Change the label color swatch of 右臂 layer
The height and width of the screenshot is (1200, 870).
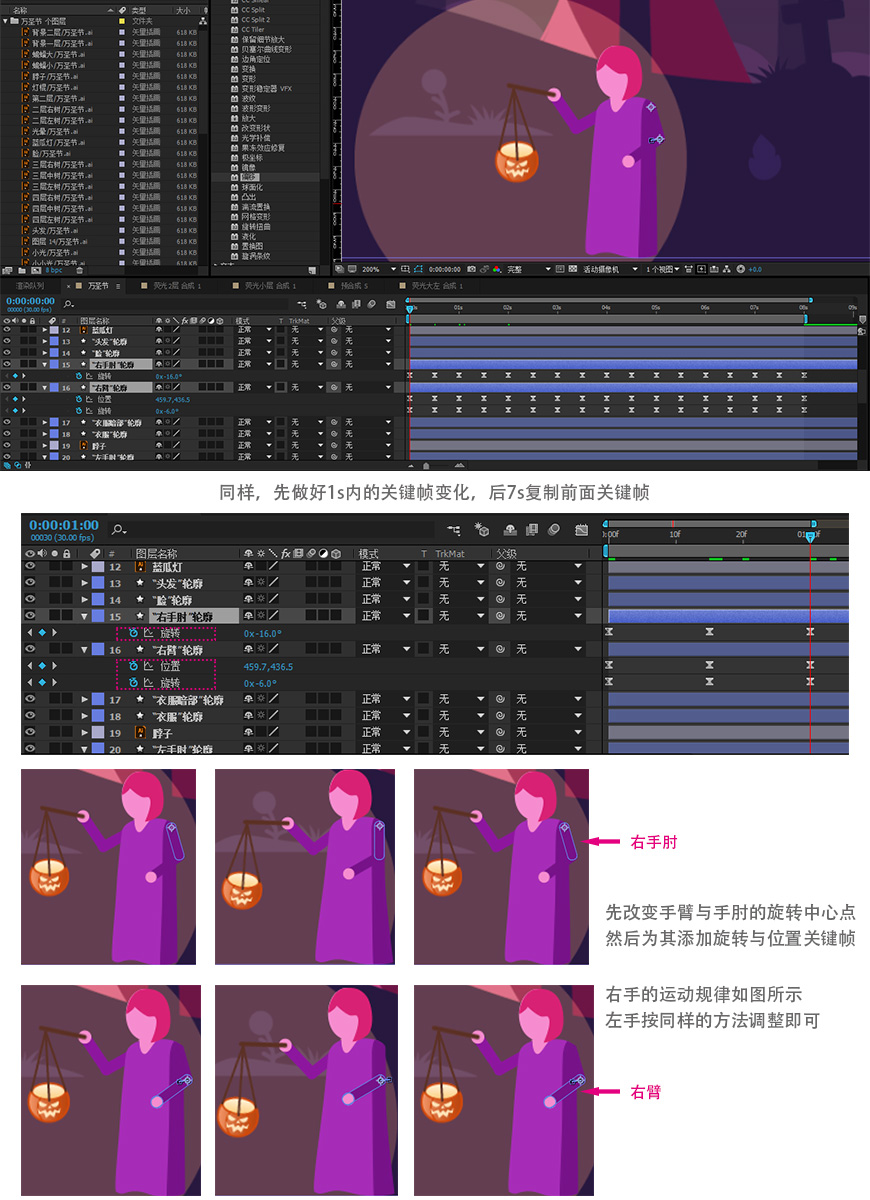(56, 387)
